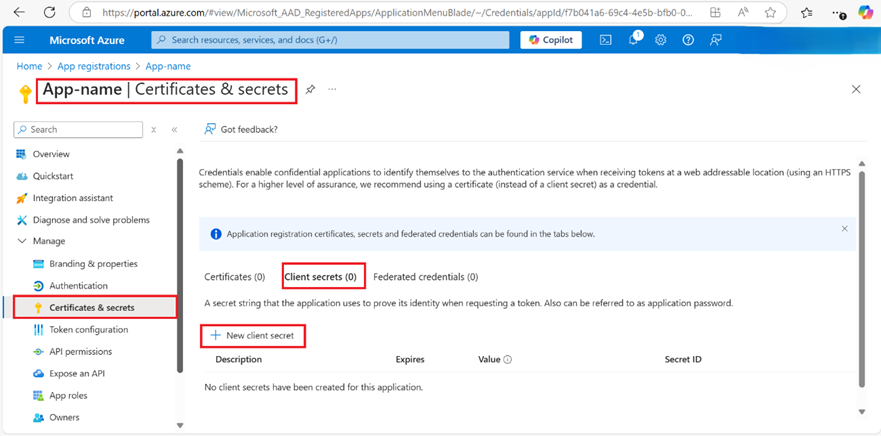
Task: Open Owners in the sidebar
Action: (64, 417)
